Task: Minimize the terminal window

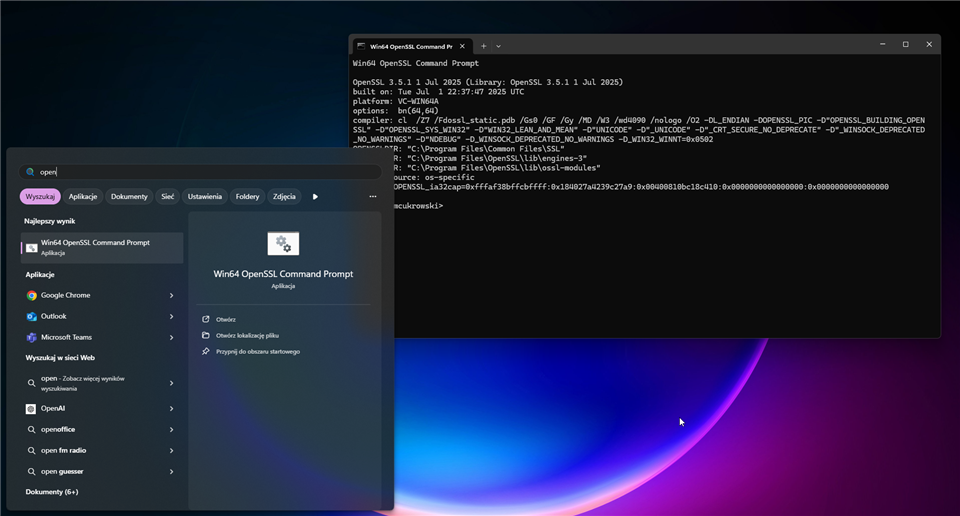Action: tap(882, 45)
